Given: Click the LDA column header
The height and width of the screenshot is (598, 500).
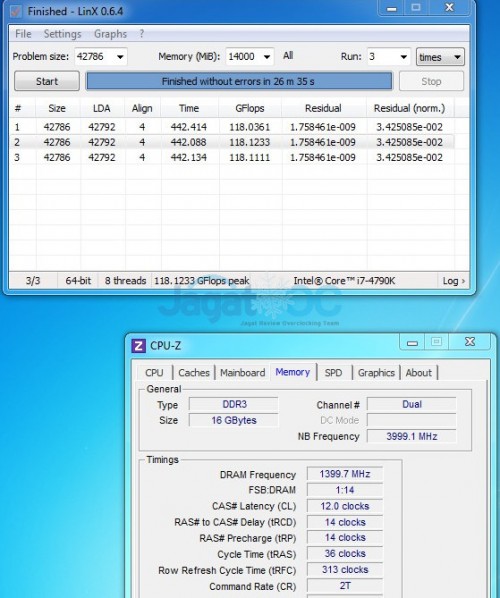Looking at the screenshot, I should [102, 108].
